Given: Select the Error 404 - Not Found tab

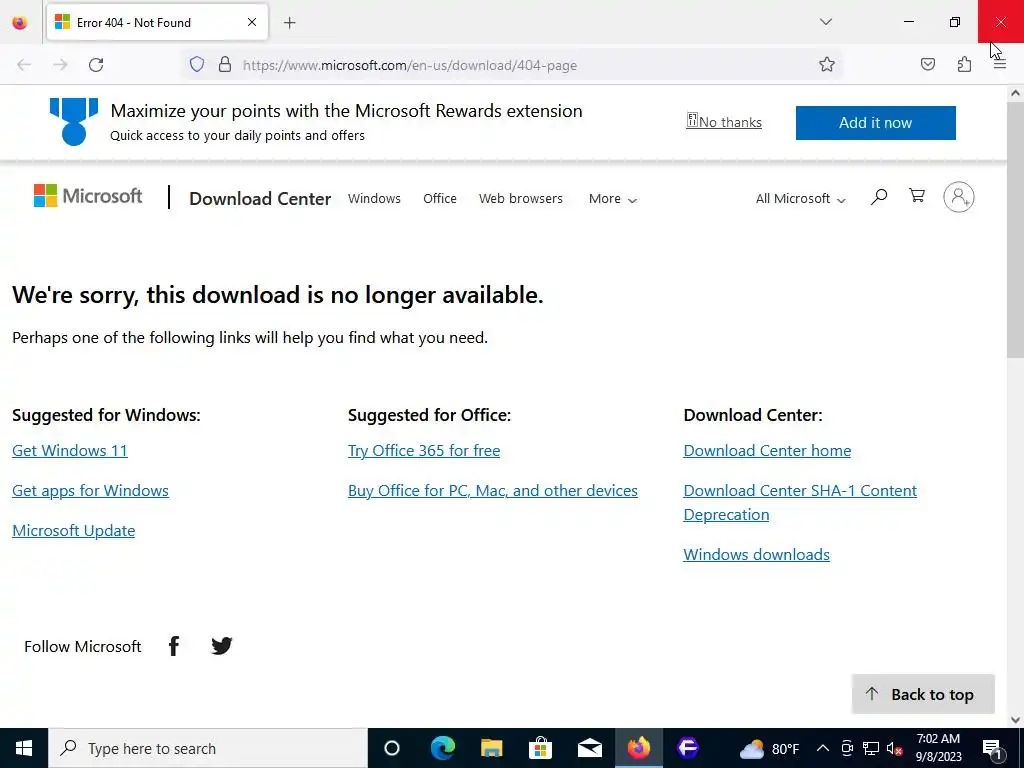Looking at the screenshot, I should (x=157, y=22).
